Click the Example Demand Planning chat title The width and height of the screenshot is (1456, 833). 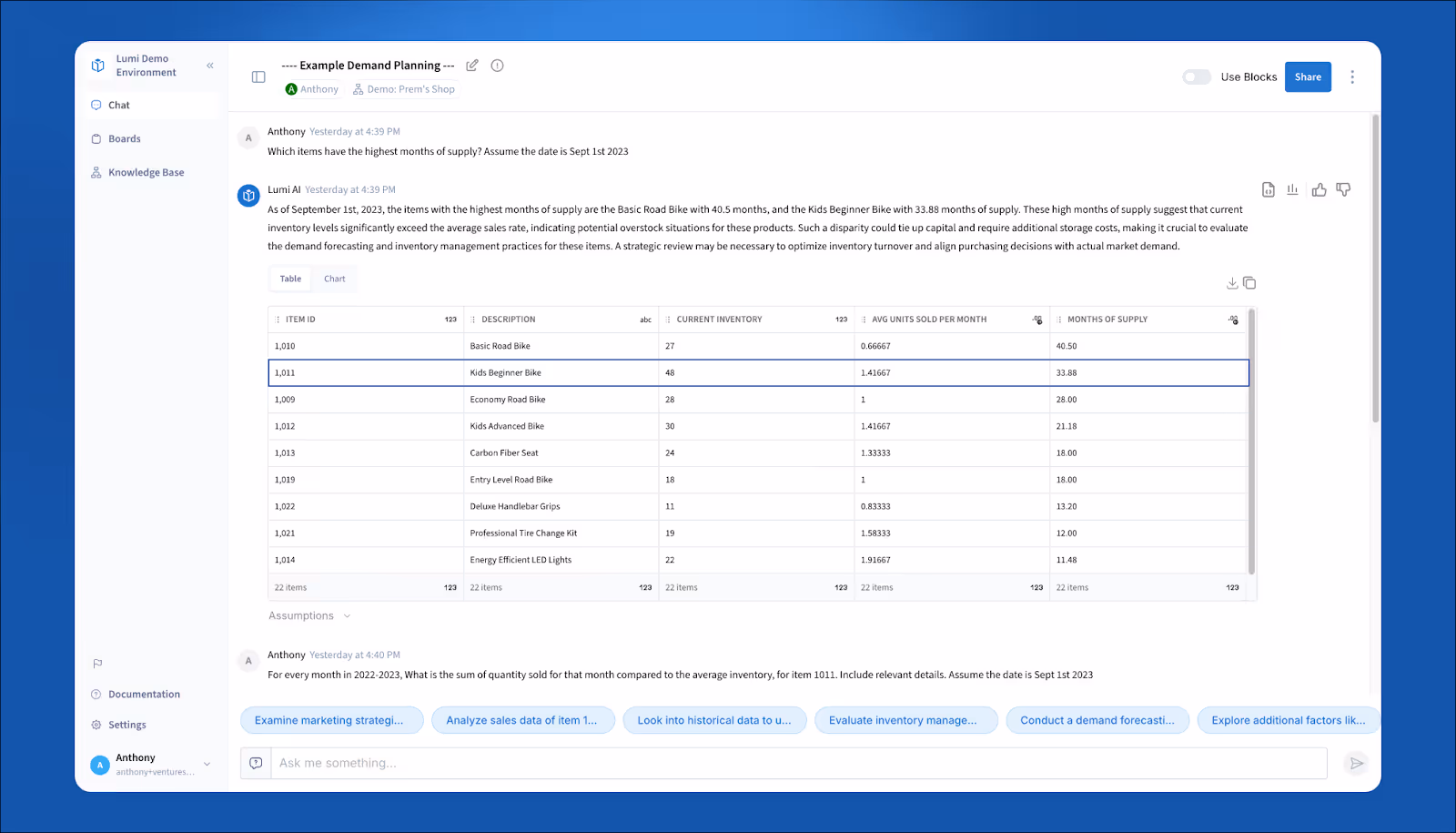point(368,66)
